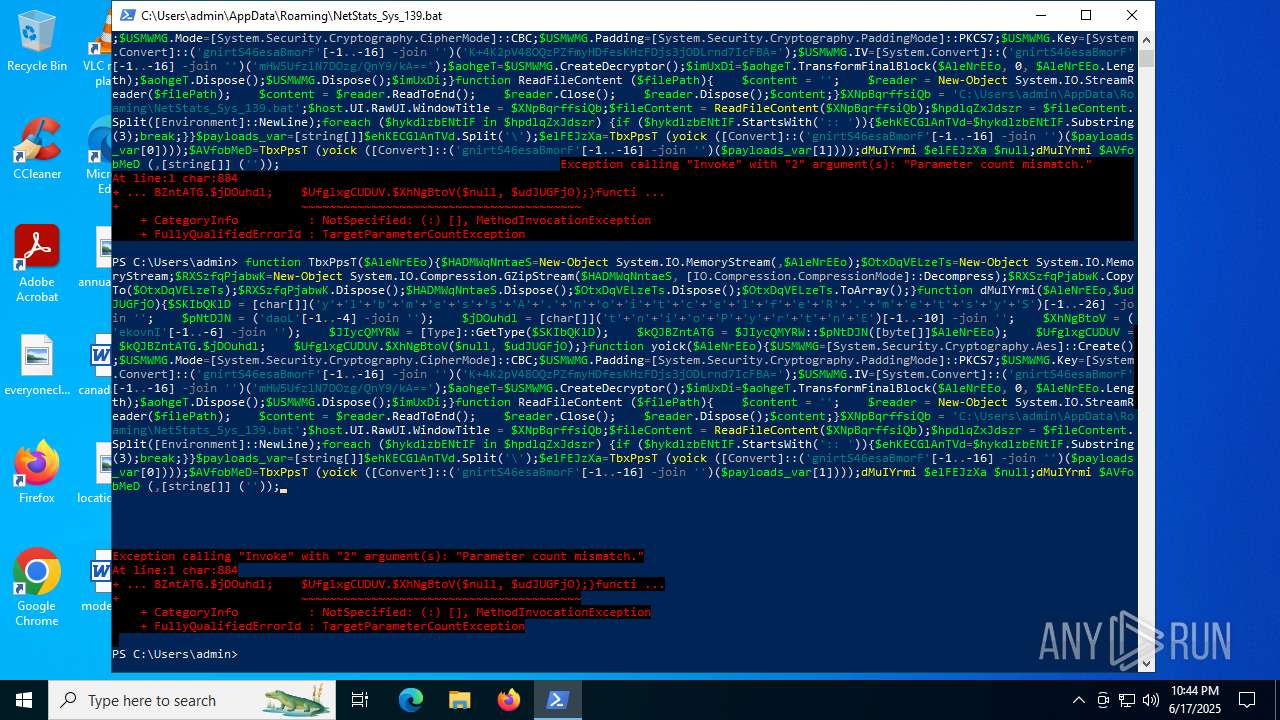Open the Recycle Bin desktop icon
This screenshot has height=720, width=1280.
[x=37, y=40]
